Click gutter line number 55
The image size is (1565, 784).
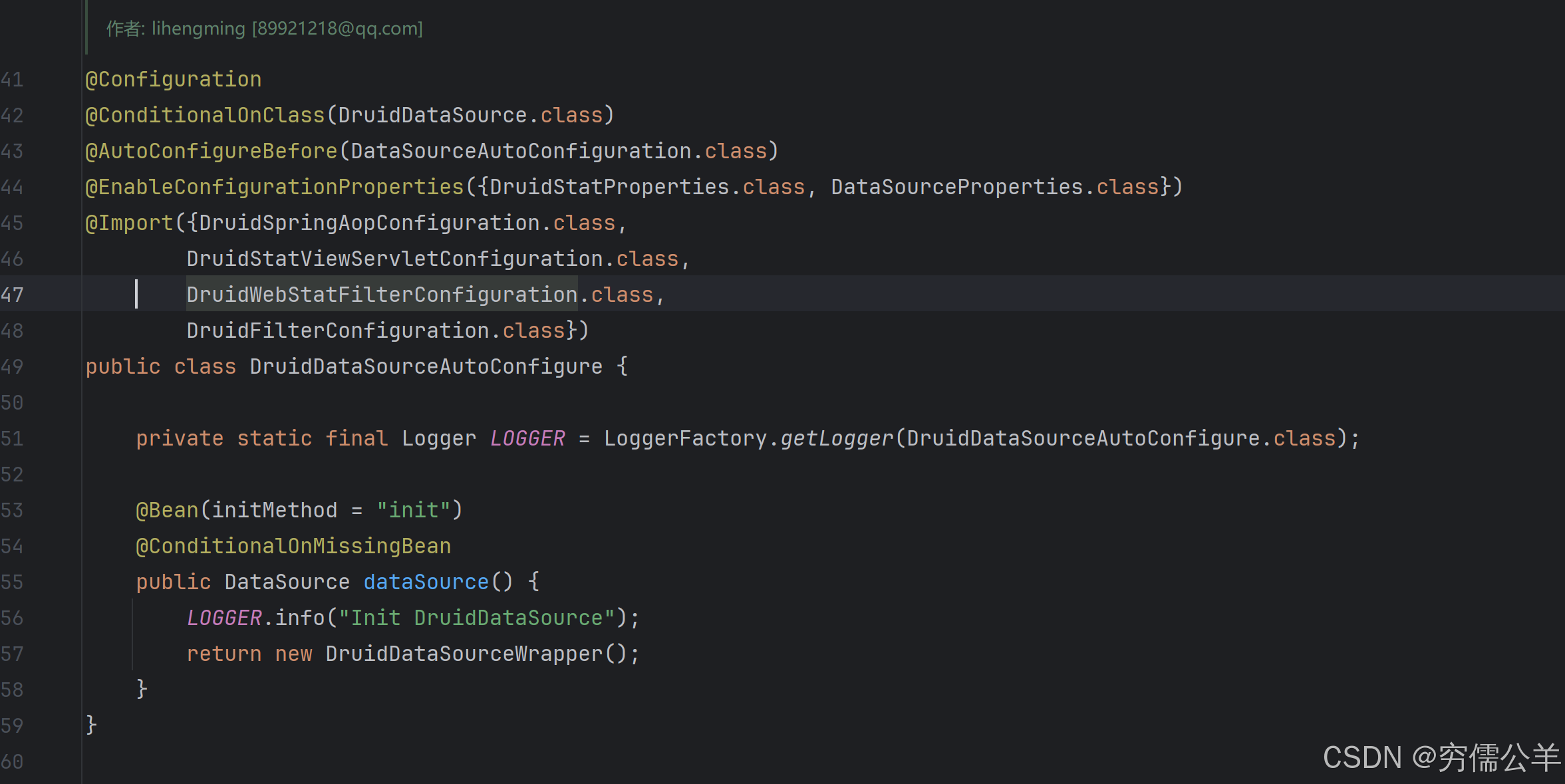click(x=12, y=583)
